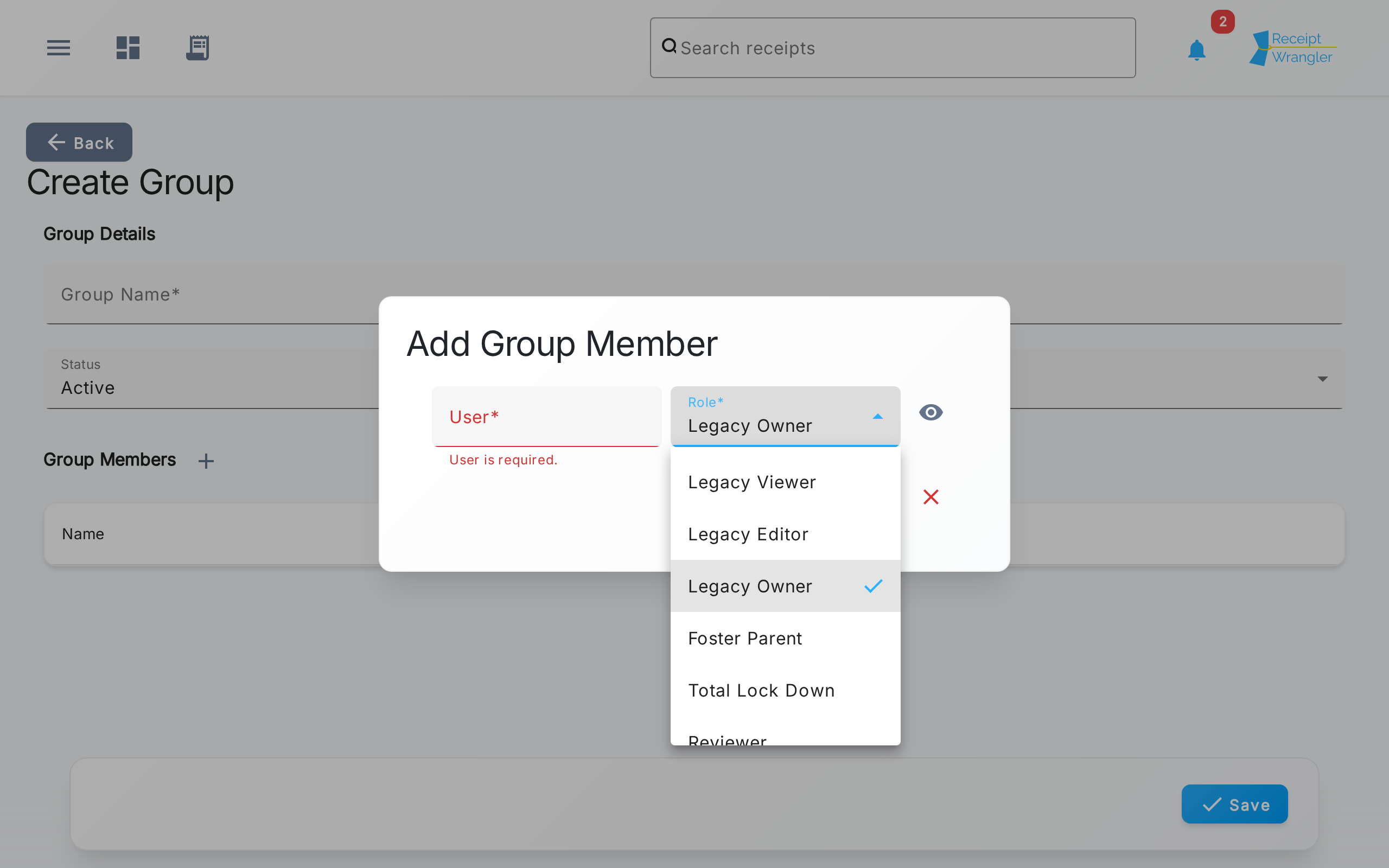
Task: Open the dashboard grid icon
Action: pyautogui.click(x=128, y=48)
